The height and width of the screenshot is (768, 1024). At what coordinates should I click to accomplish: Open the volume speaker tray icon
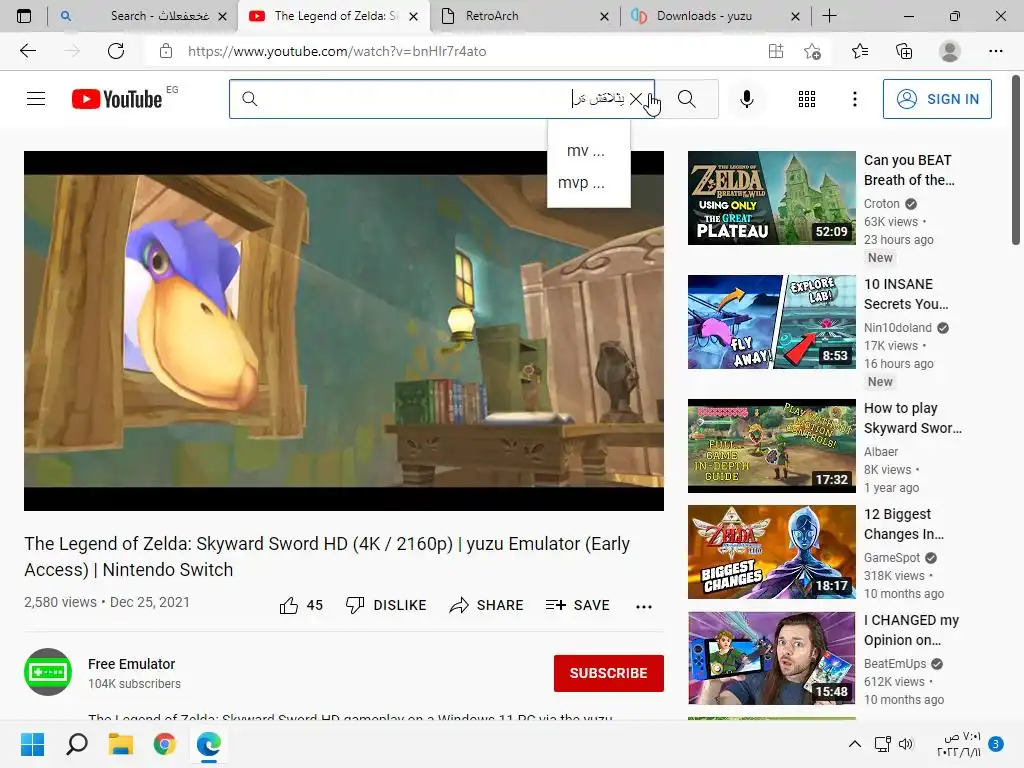(x=906, y=744)
